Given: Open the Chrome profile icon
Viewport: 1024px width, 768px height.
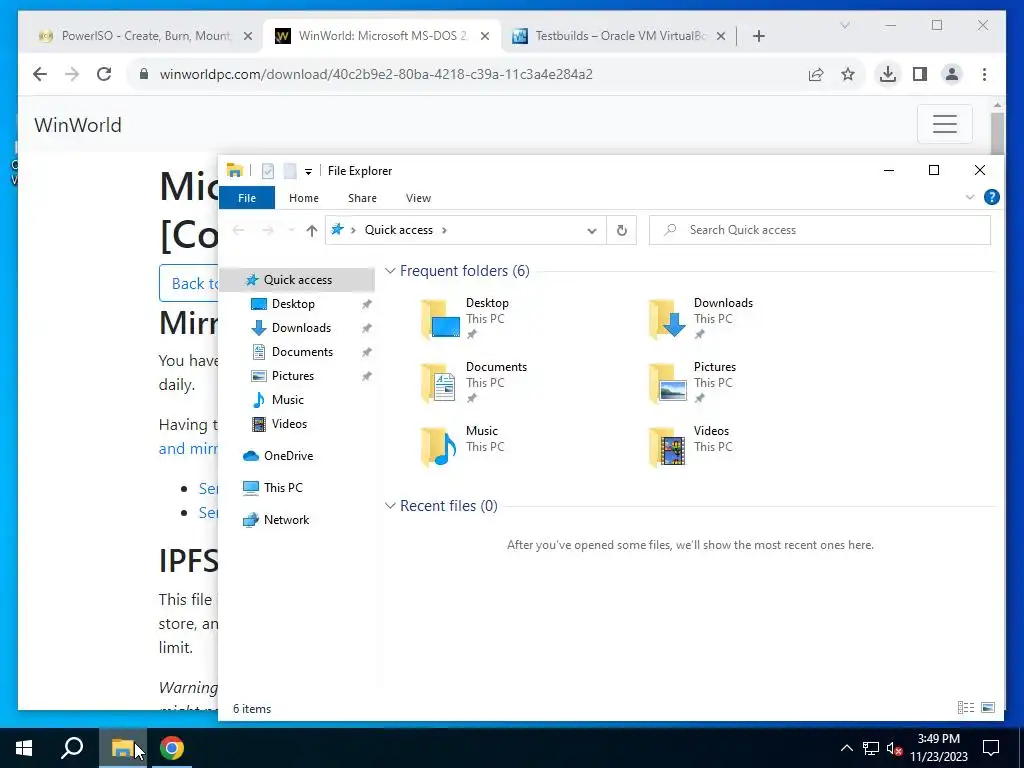Looking at the screenshot, I should (x=952, y=74).
